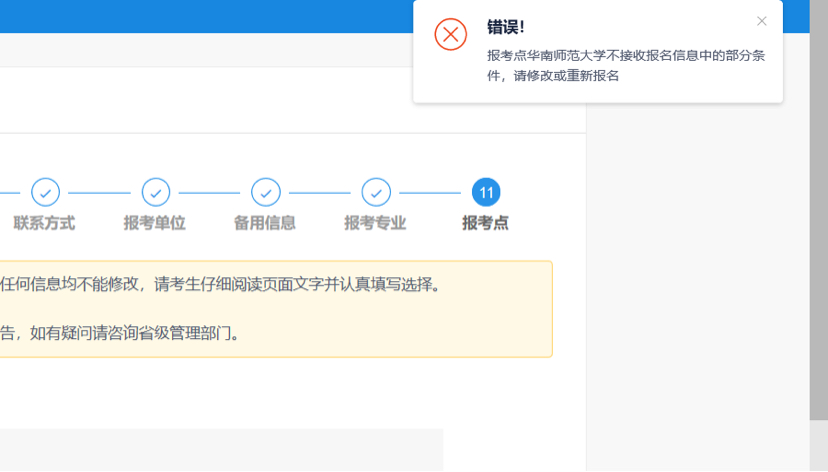Click the checkmark circle above 报考单位

pos(155,192)
